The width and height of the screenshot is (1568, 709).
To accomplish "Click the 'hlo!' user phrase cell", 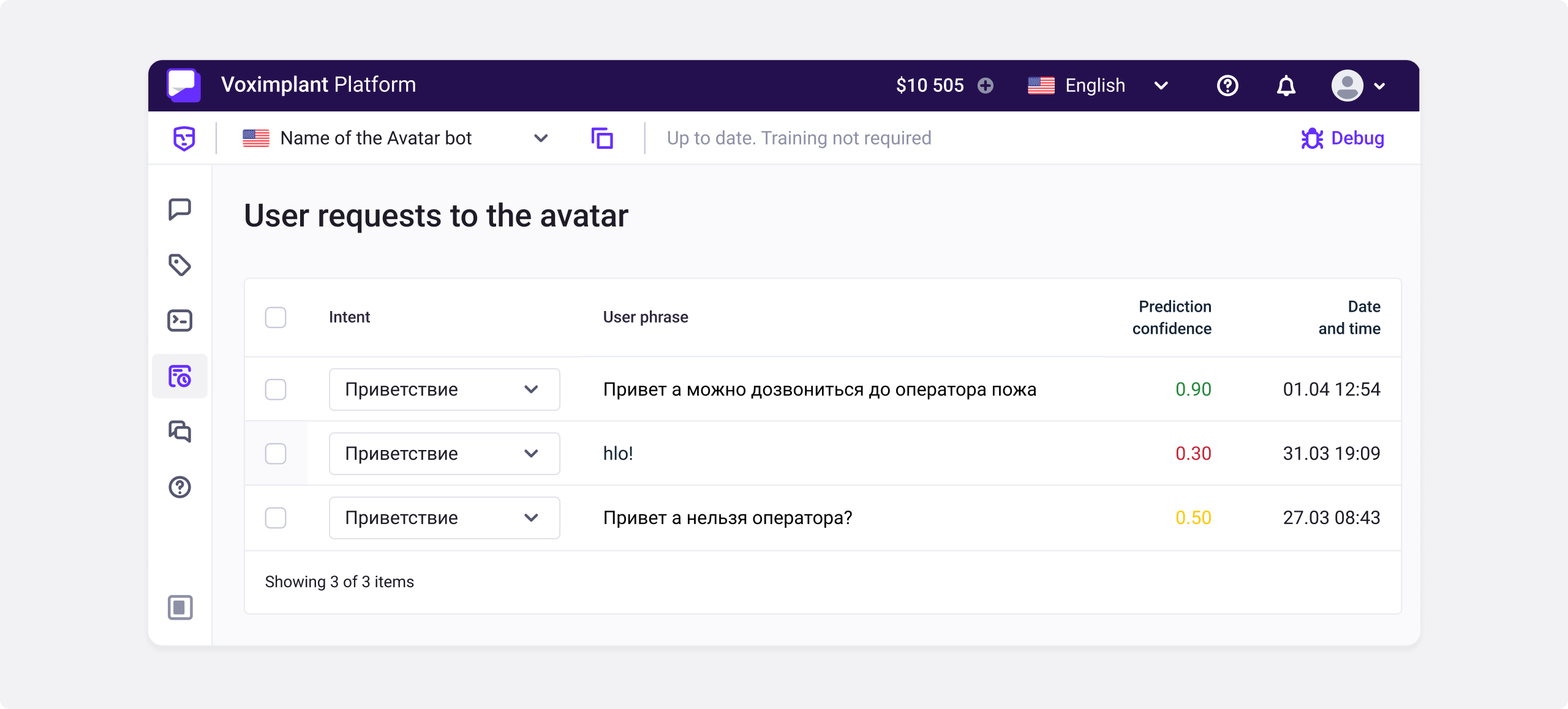I will 618,454.
